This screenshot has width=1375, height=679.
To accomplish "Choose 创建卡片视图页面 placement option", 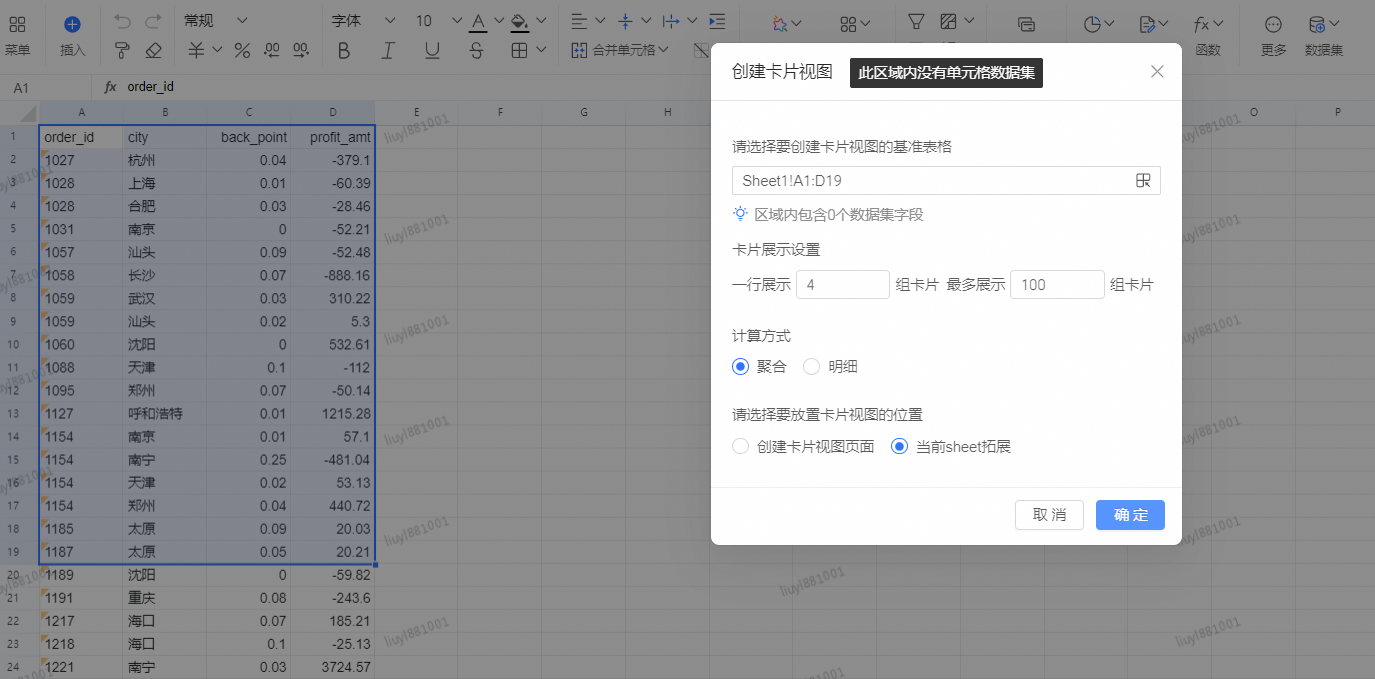I will pyautogui.click(x=741, y=447).
